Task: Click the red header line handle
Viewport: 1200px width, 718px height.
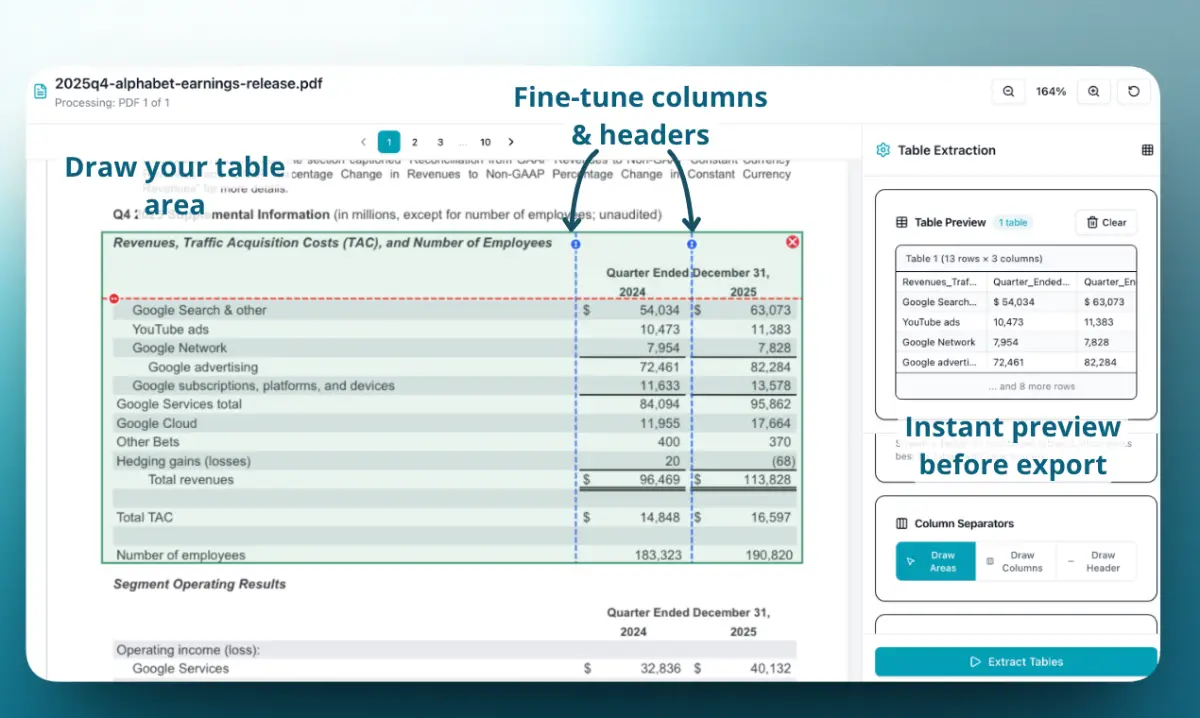Action: (x=113, y=298)
